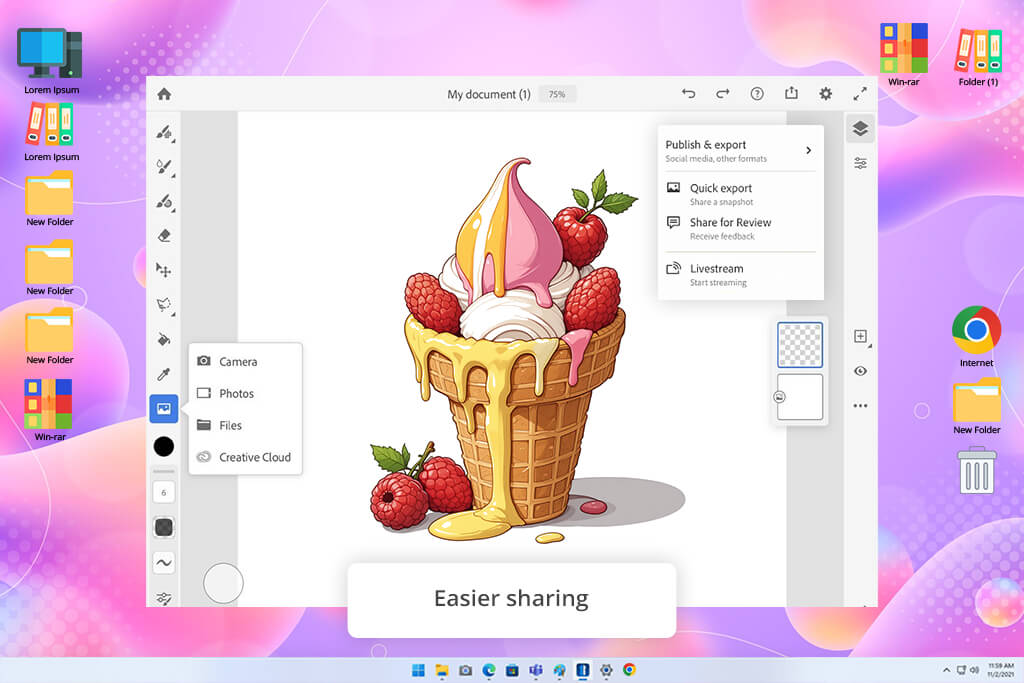Select the Paint Bucket fill tool

(x=164, y=339)
